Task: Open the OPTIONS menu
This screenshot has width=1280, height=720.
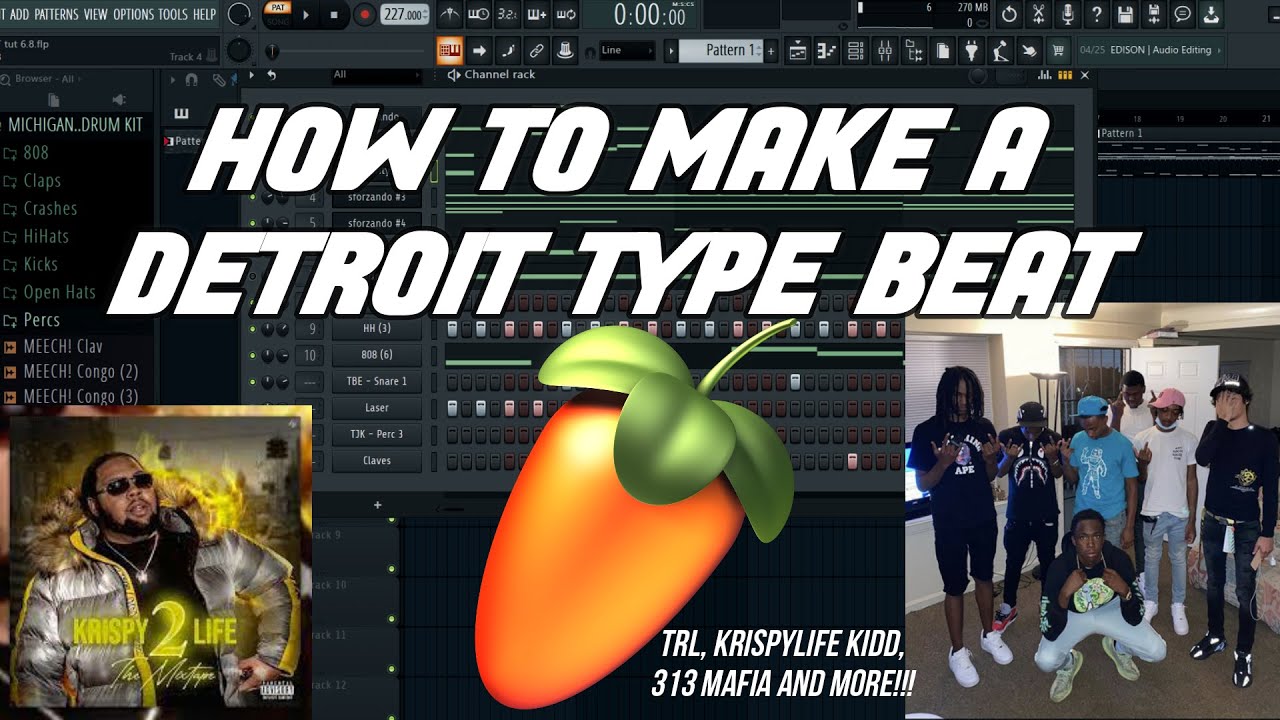Action: 134,14
